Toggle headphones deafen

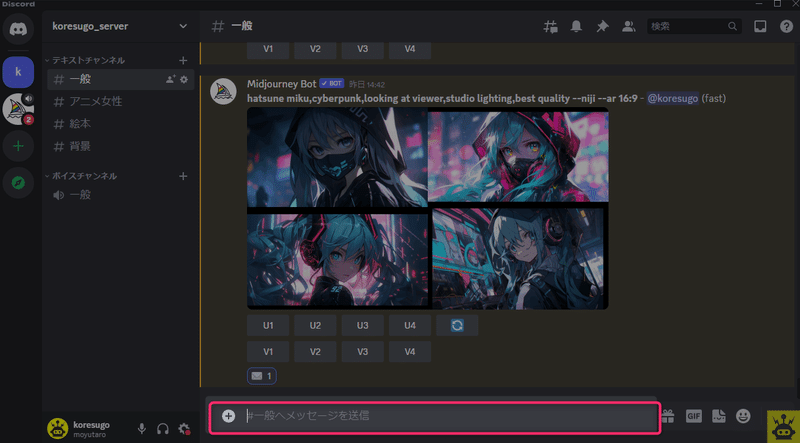point(163,429)
